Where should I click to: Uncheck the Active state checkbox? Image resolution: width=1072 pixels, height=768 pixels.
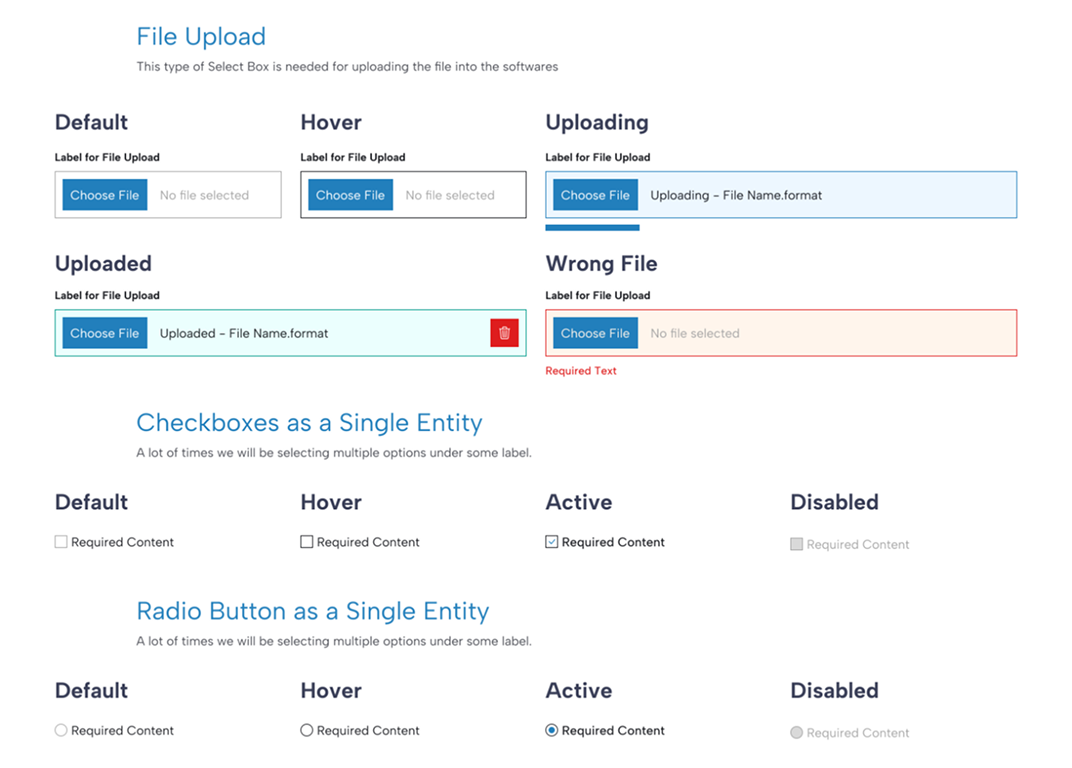click(x=552, y=542)
